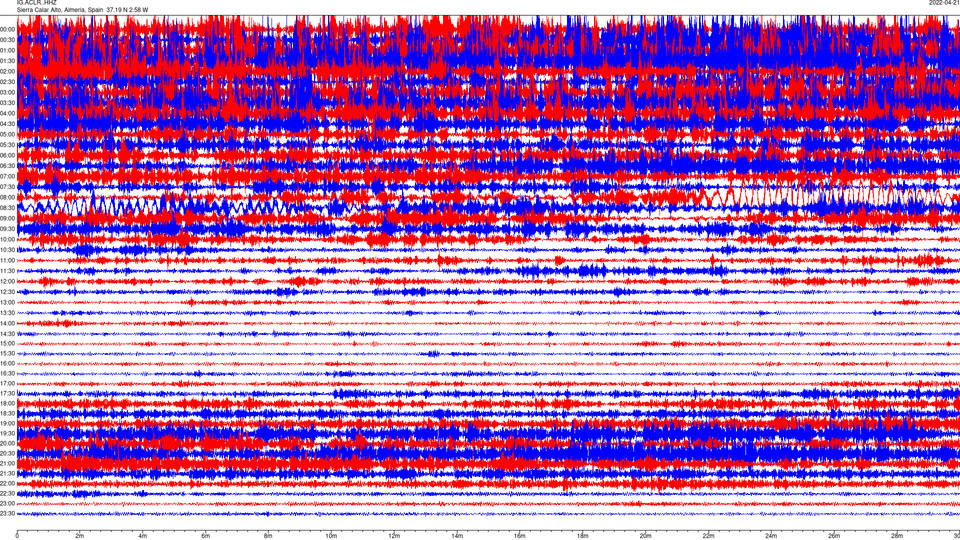Select the 05:00 time row label

click(7, 134)
